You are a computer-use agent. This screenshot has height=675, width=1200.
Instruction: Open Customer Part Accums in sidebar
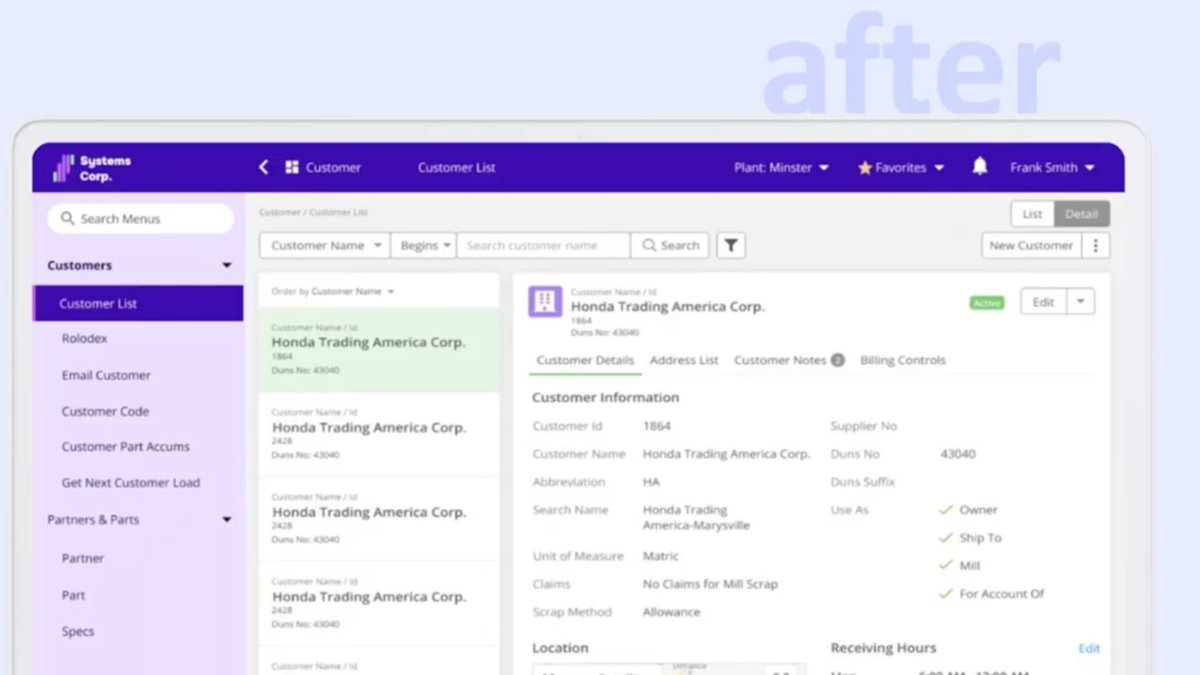coord(125,447)
